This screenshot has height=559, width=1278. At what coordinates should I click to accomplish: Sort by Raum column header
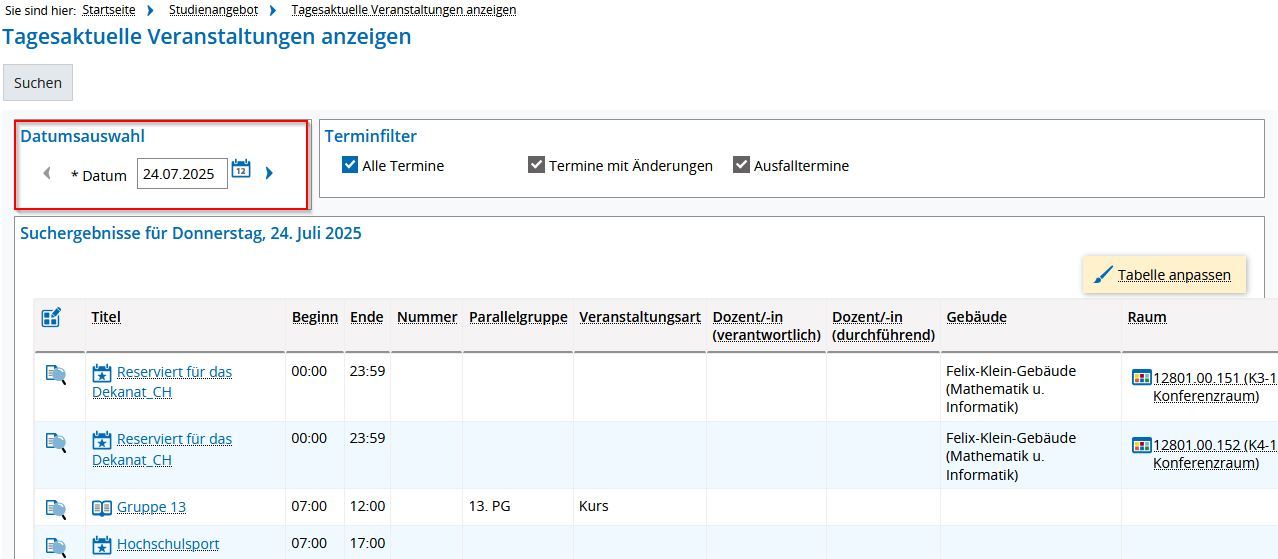(1147, 317)
